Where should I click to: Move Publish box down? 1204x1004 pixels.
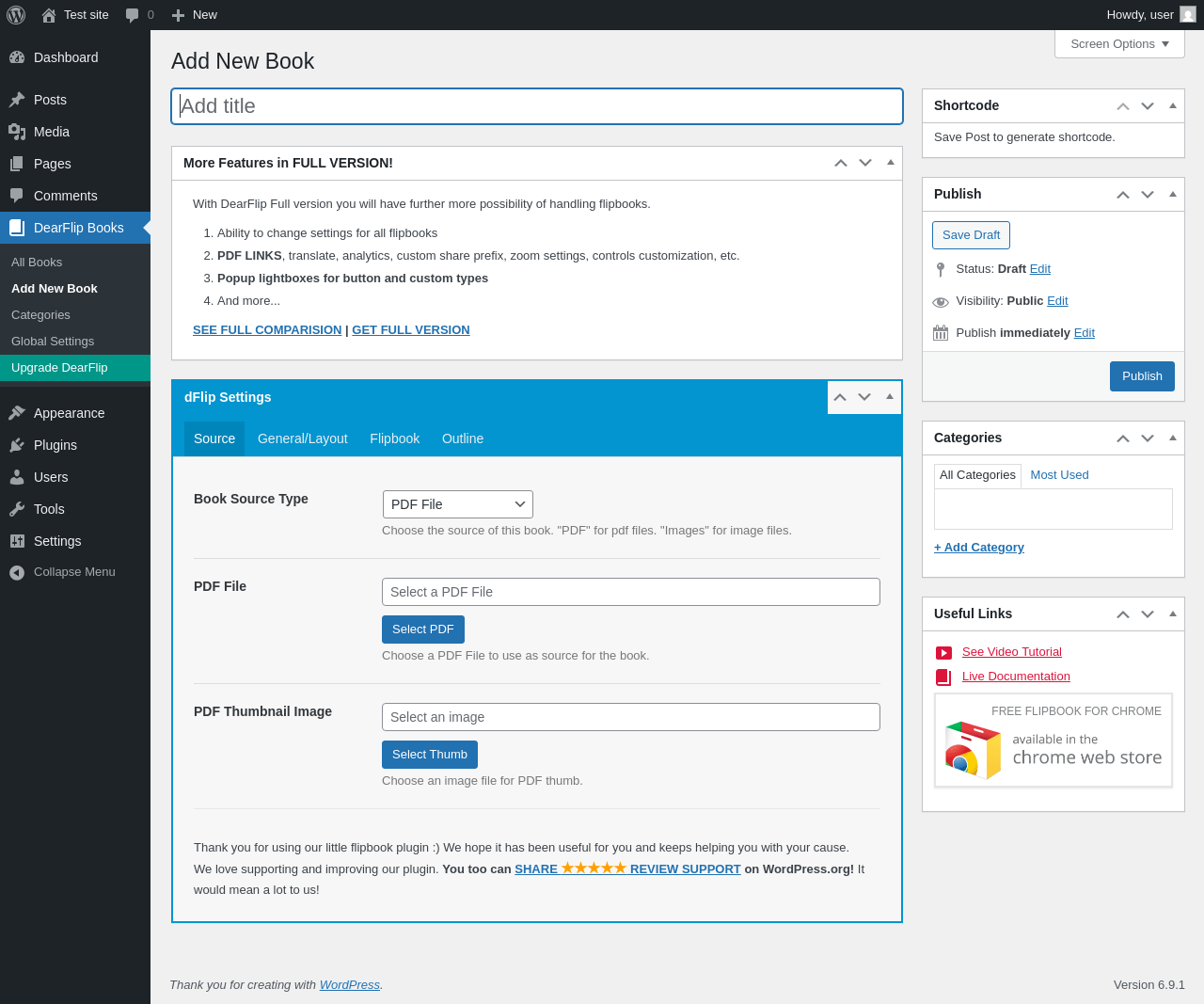click(1148, 195)
